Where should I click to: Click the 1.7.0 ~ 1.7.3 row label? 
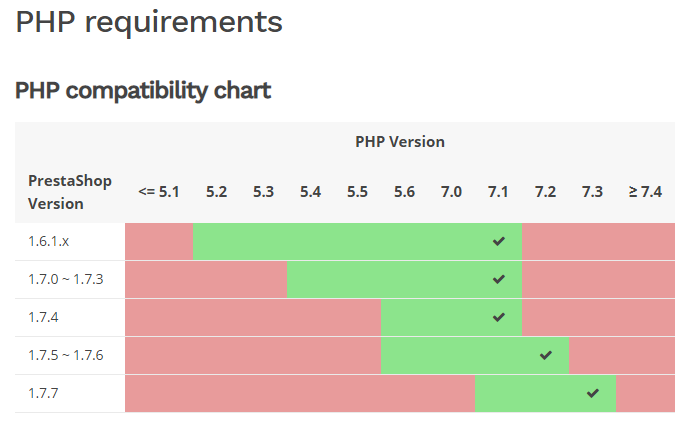coord(65,280)
